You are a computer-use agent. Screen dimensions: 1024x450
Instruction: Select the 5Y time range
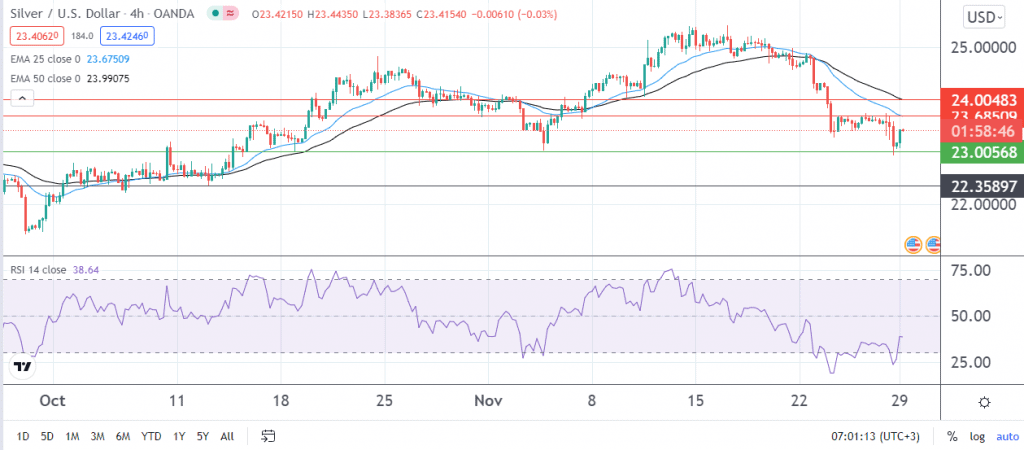202,436
